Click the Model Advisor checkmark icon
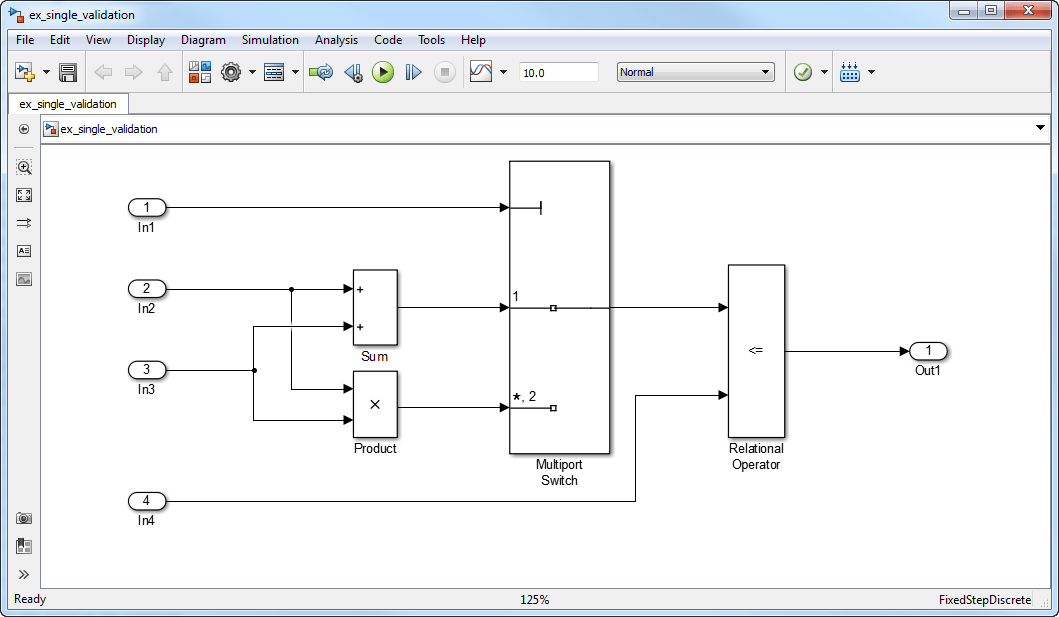 click(802, 72)
